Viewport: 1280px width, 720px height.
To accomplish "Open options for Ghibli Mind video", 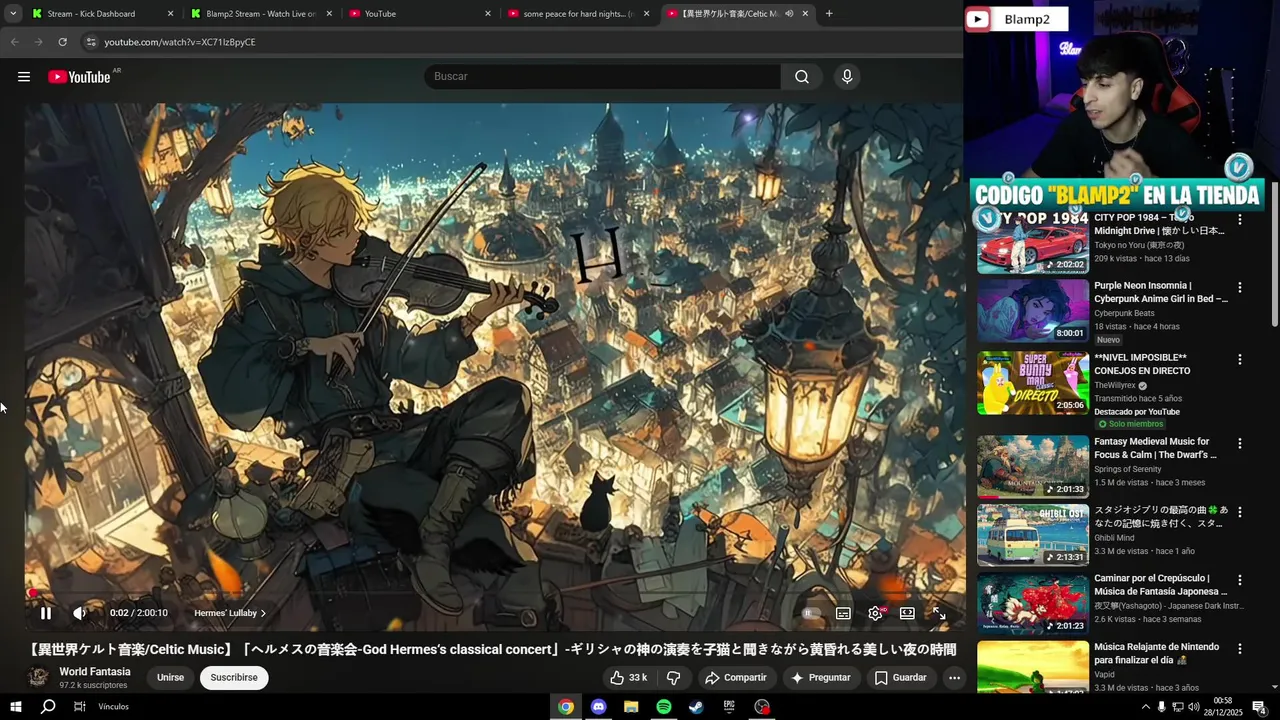I will point(1240,511).
